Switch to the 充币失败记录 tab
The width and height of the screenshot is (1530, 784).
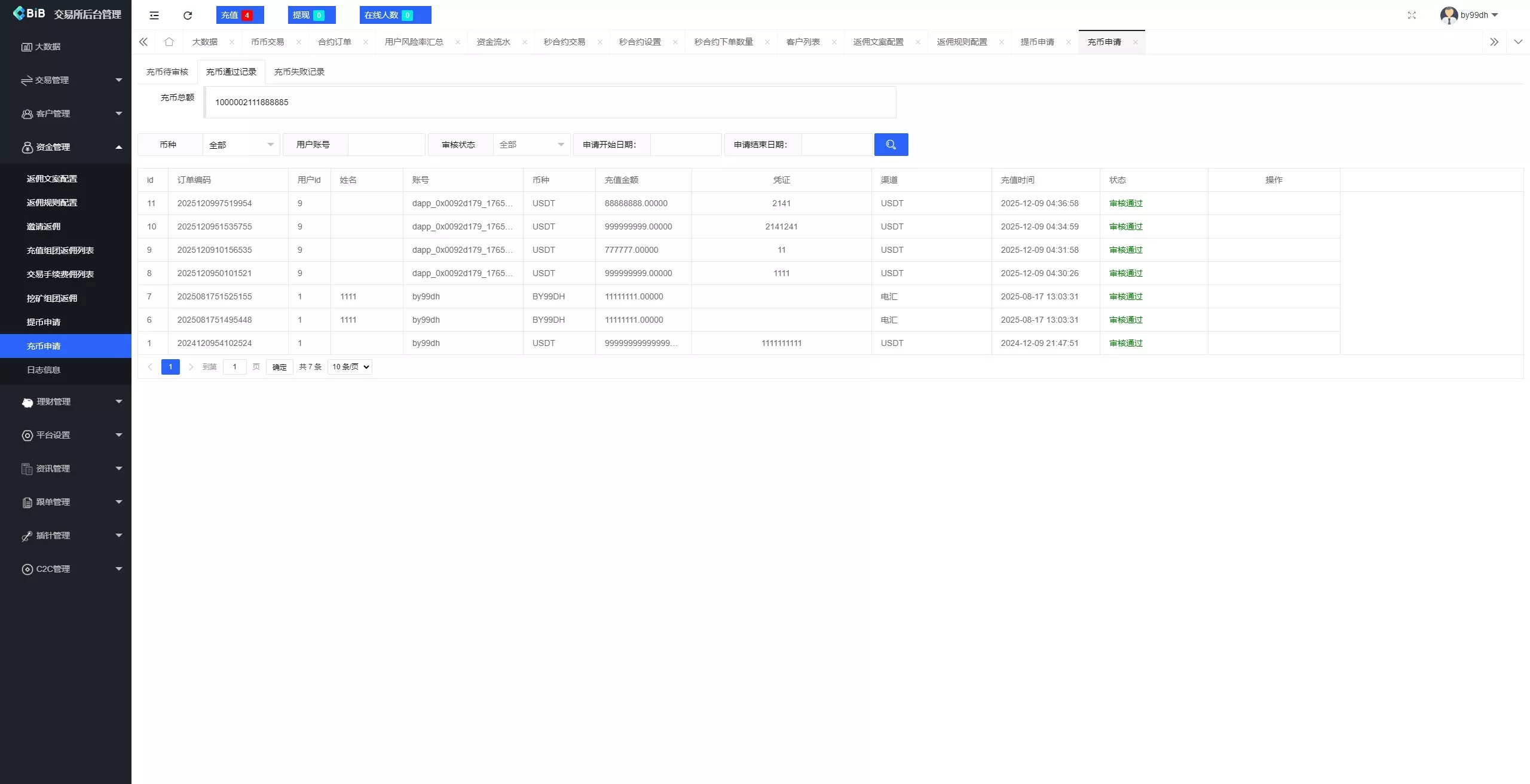tap(299, 71)
